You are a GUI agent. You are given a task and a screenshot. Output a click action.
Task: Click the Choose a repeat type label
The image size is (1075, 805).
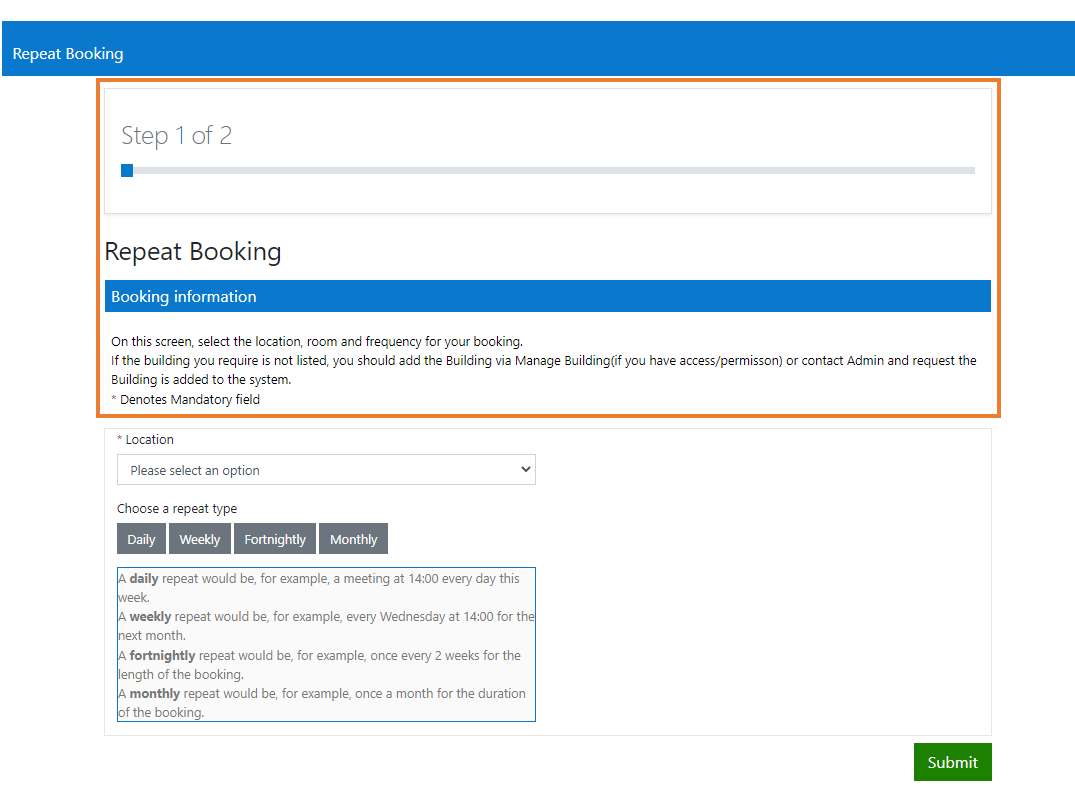point(177,509)
